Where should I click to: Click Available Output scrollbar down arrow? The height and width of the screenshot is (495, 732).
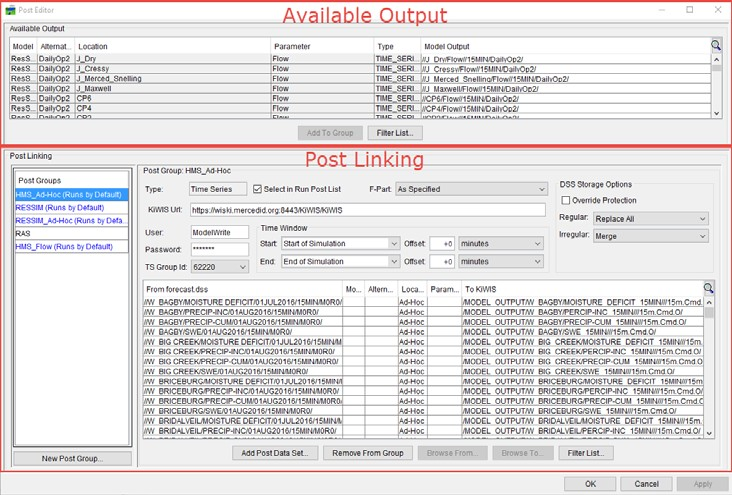(716, 113)
